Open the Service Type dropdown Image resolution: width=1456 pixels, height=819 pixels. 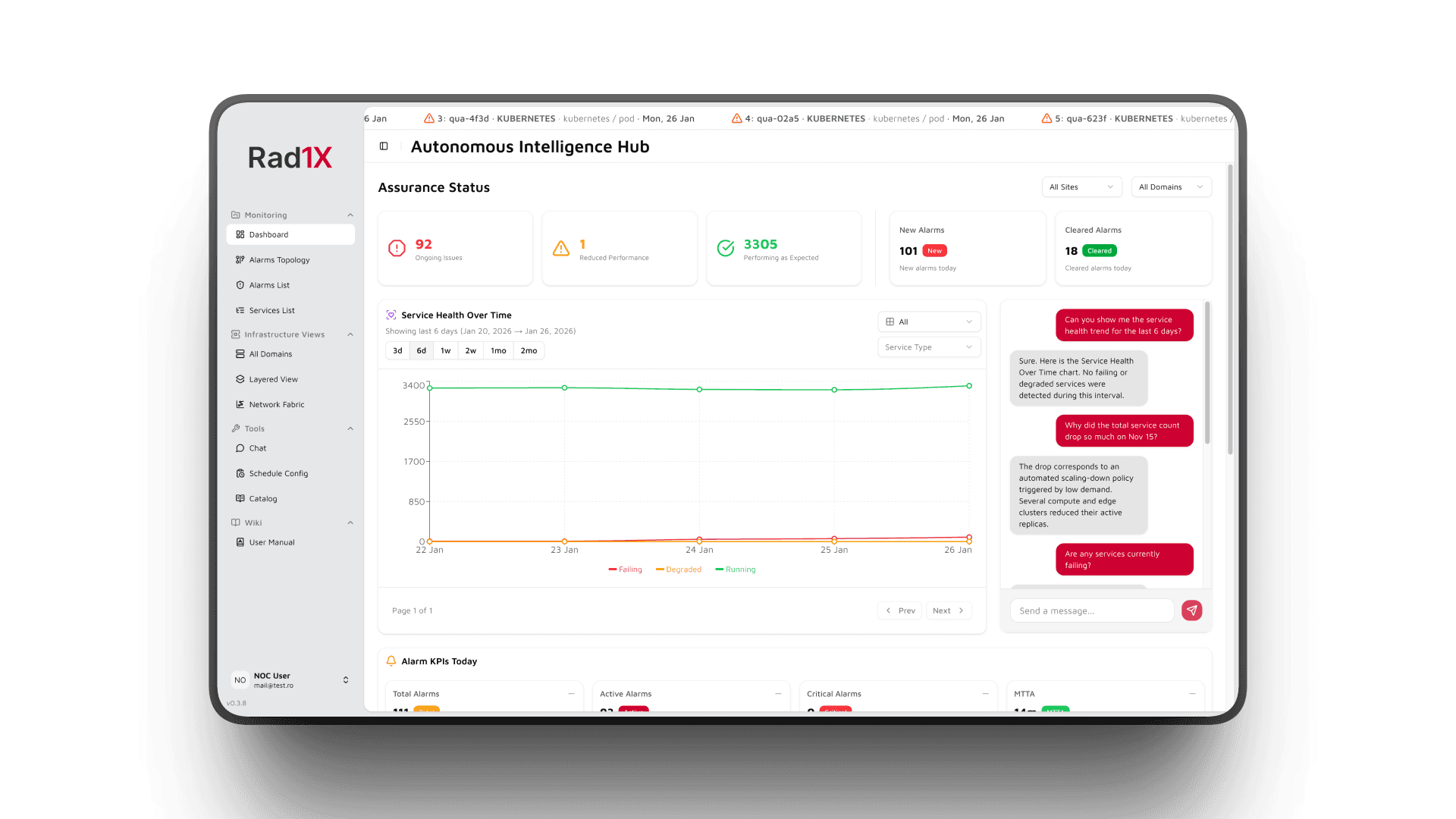pyautogui.click(x=928, y=347)
